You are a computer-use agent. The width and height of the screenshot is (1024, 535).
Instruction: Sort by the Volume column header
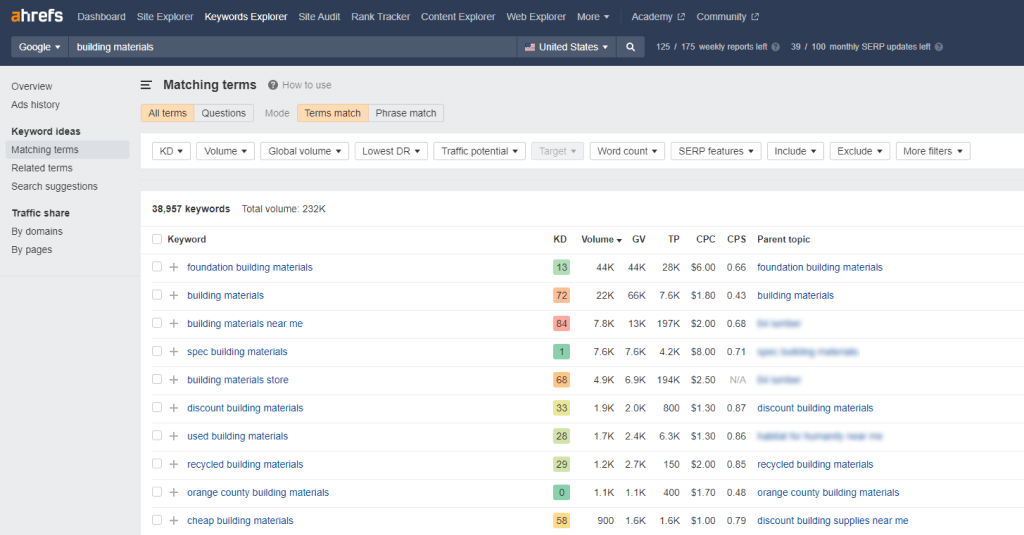(x=601, y=239)
